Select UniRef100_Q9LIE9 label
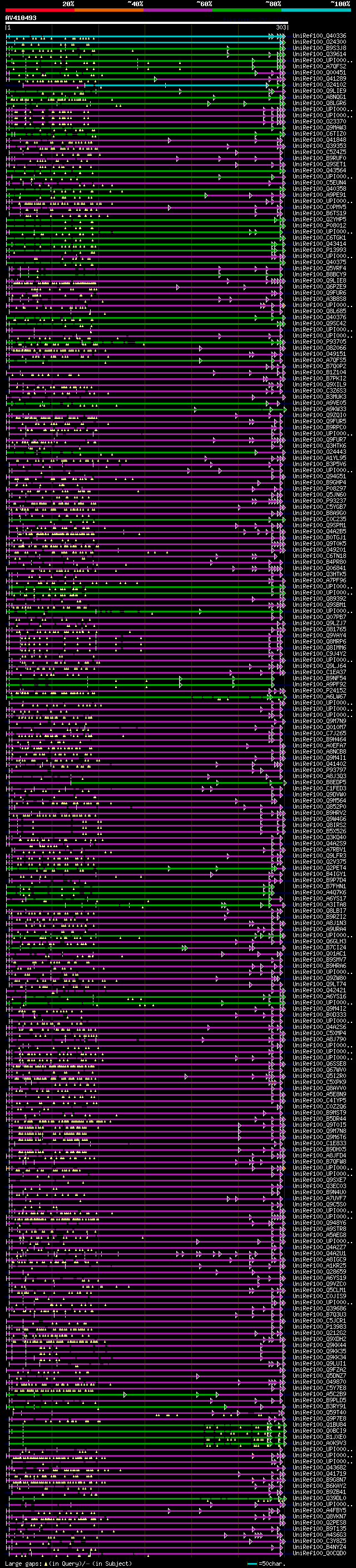This screenshot has width=356, height=1568. coord(319,91)
